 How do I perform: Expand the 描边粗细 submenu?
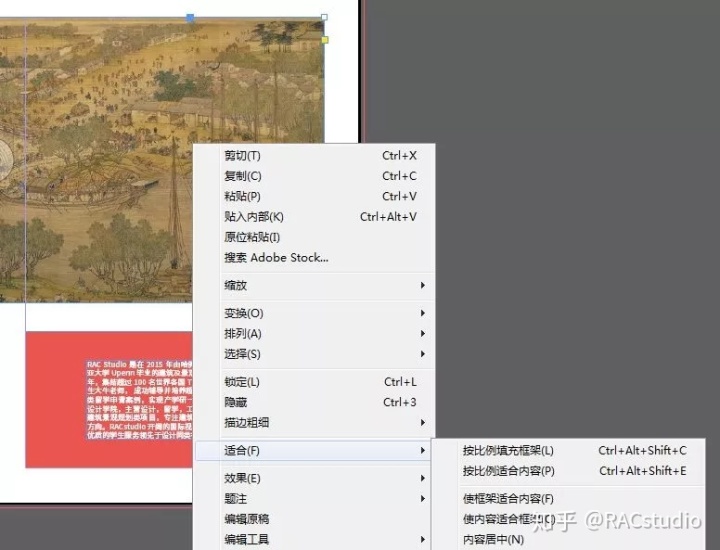[315, 422]
